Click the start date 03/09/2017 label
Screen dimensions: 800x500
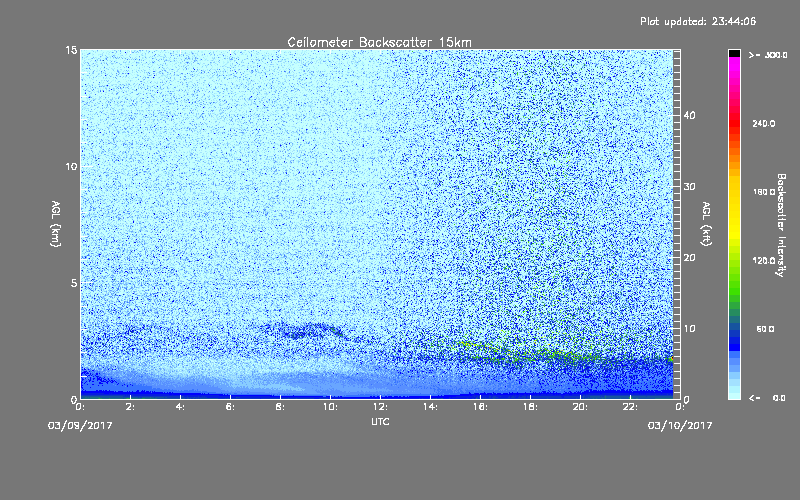click(x=80, y=426)
